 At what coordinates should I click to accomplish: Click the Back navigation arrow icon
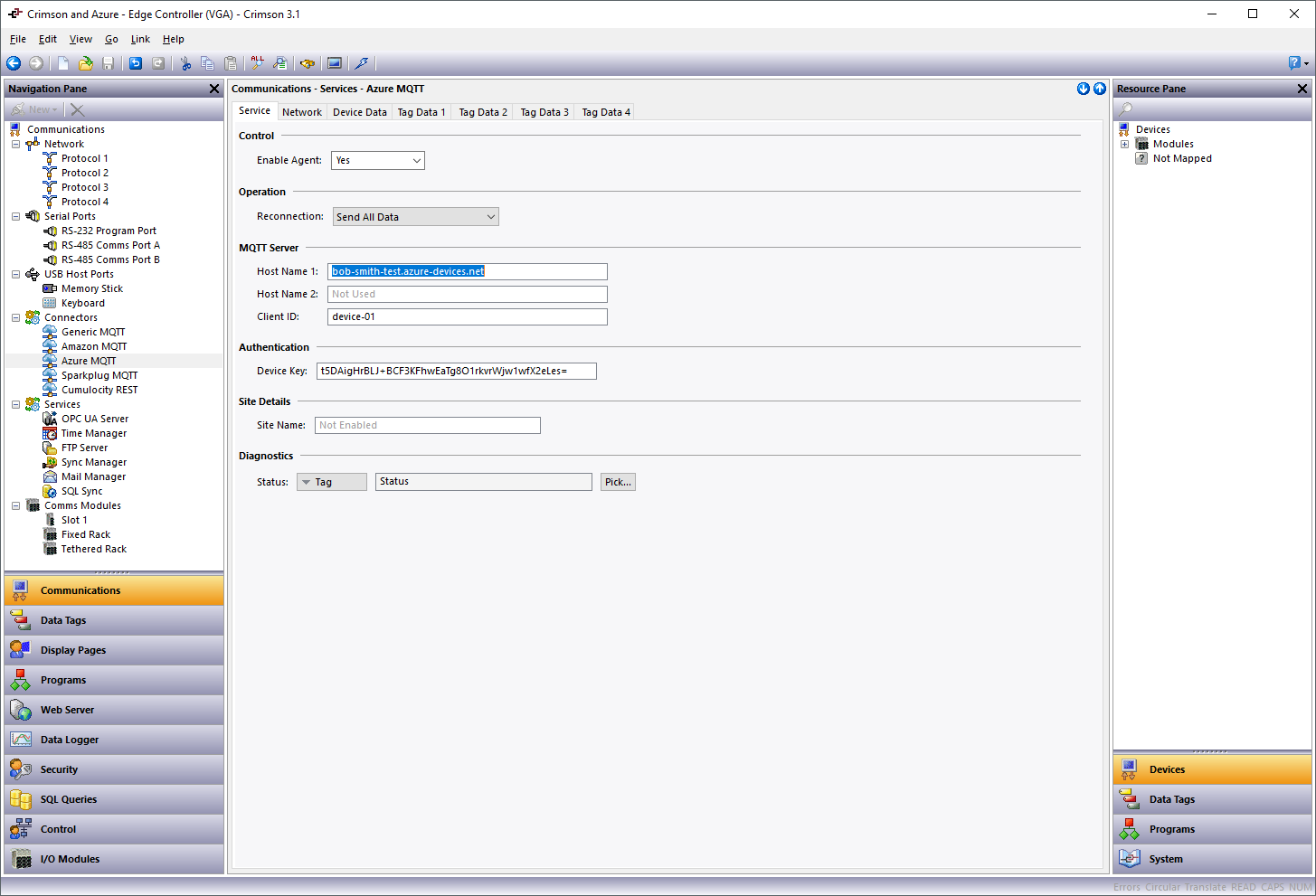pyautogui.click(x=14, y=63)
